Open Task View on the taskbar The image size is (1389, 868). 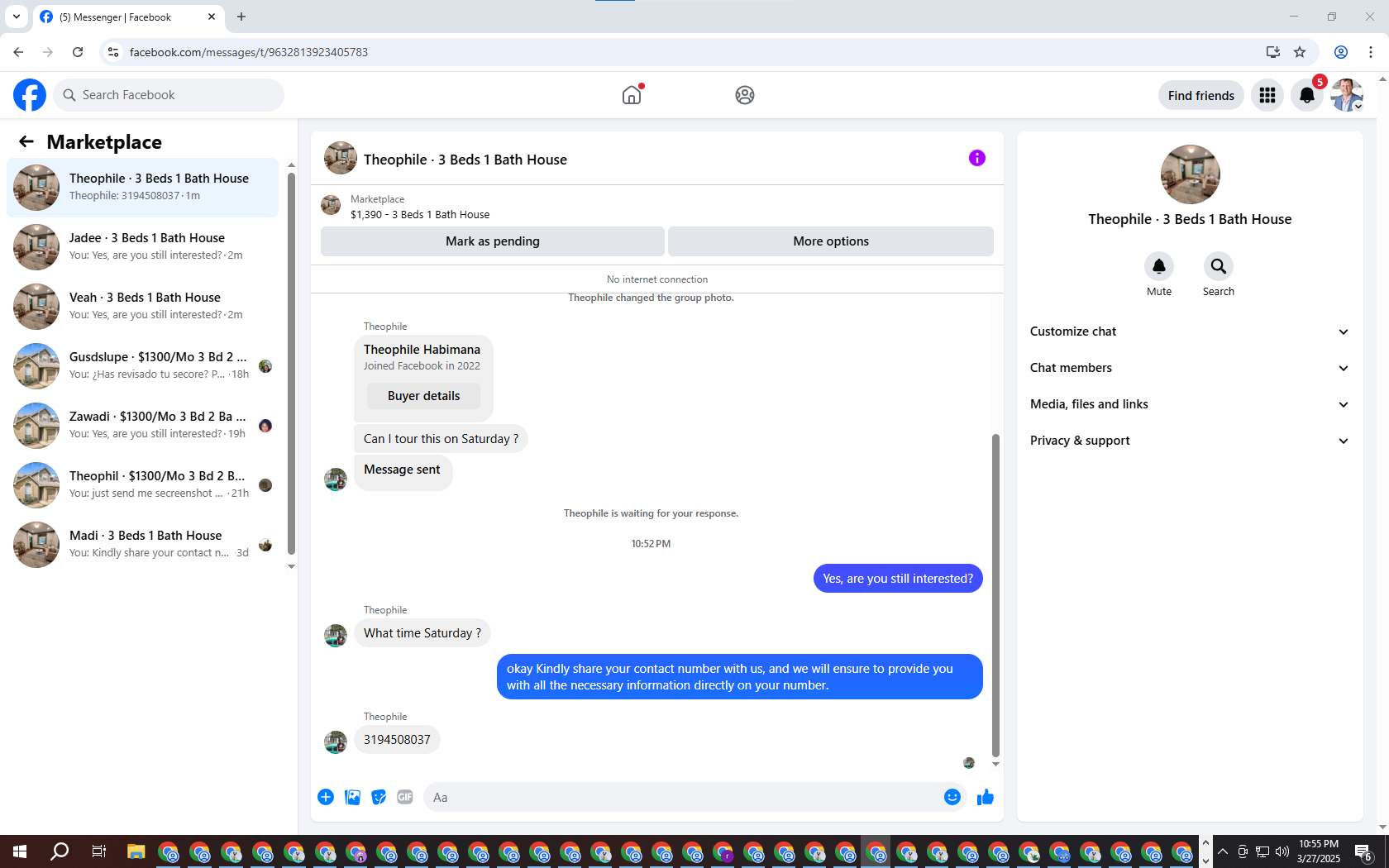click(x=98, y=851)
